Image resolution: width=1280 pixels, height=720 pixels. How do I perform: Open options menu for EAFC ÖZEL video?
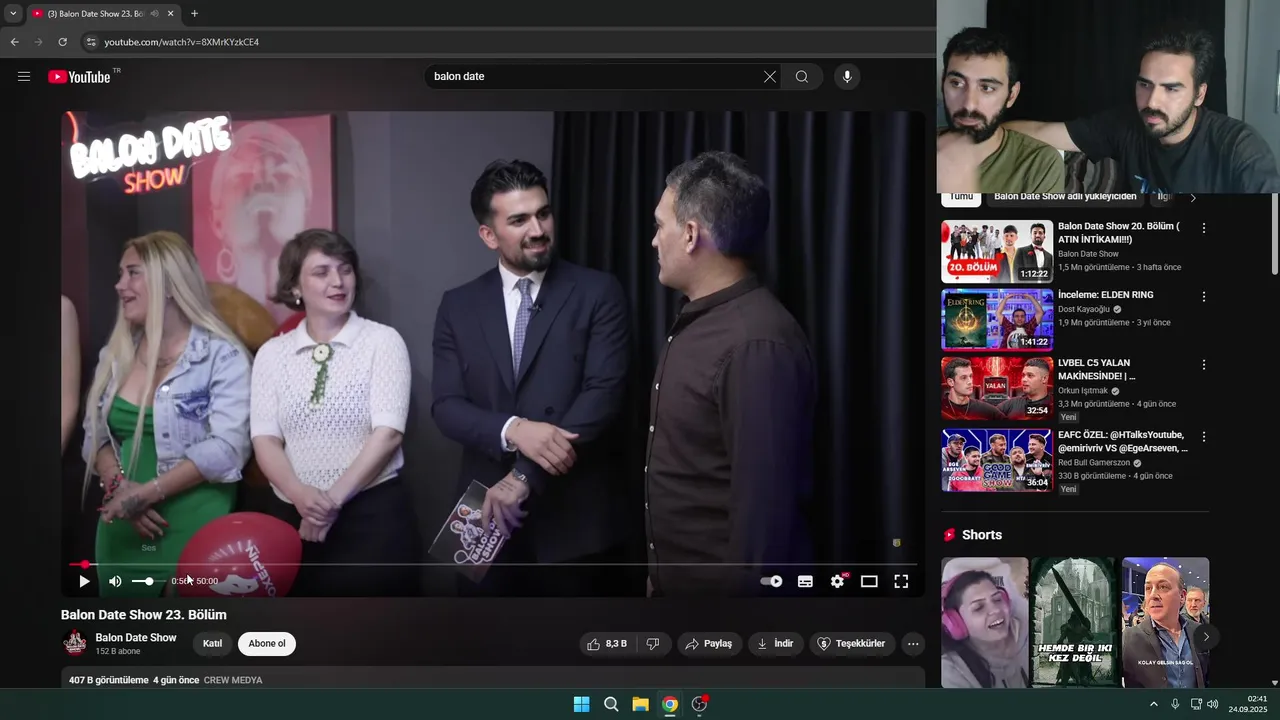1204,437
